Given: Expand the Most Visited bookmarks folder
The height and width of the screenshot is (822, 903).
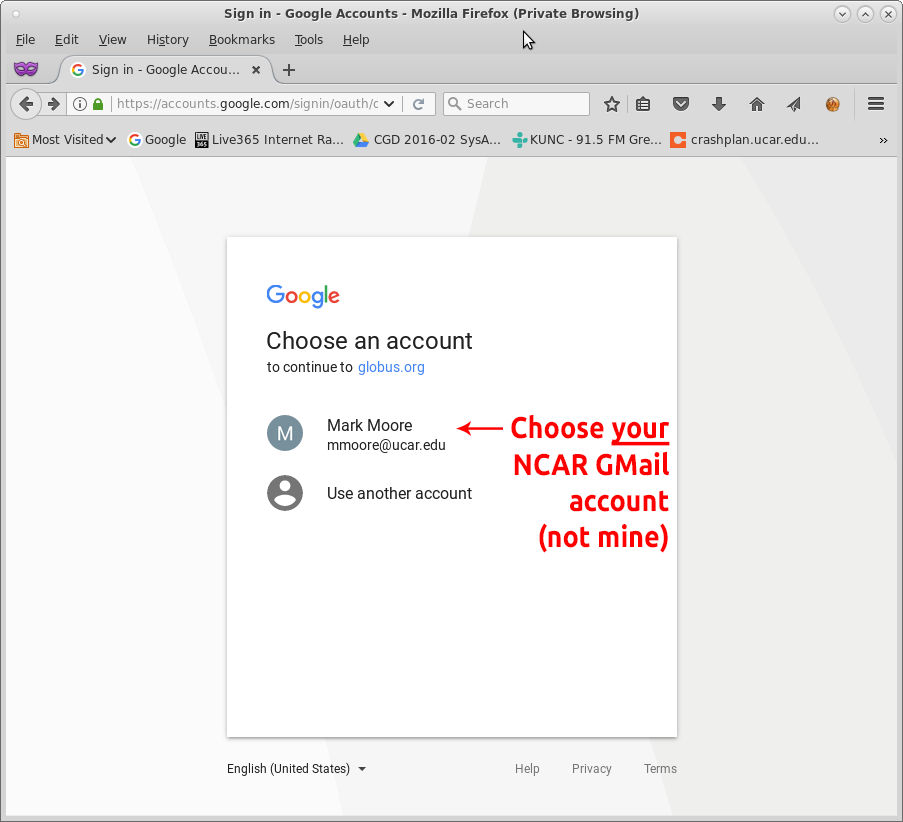Looking at the screenshot, I should click(x=66, y=140).
